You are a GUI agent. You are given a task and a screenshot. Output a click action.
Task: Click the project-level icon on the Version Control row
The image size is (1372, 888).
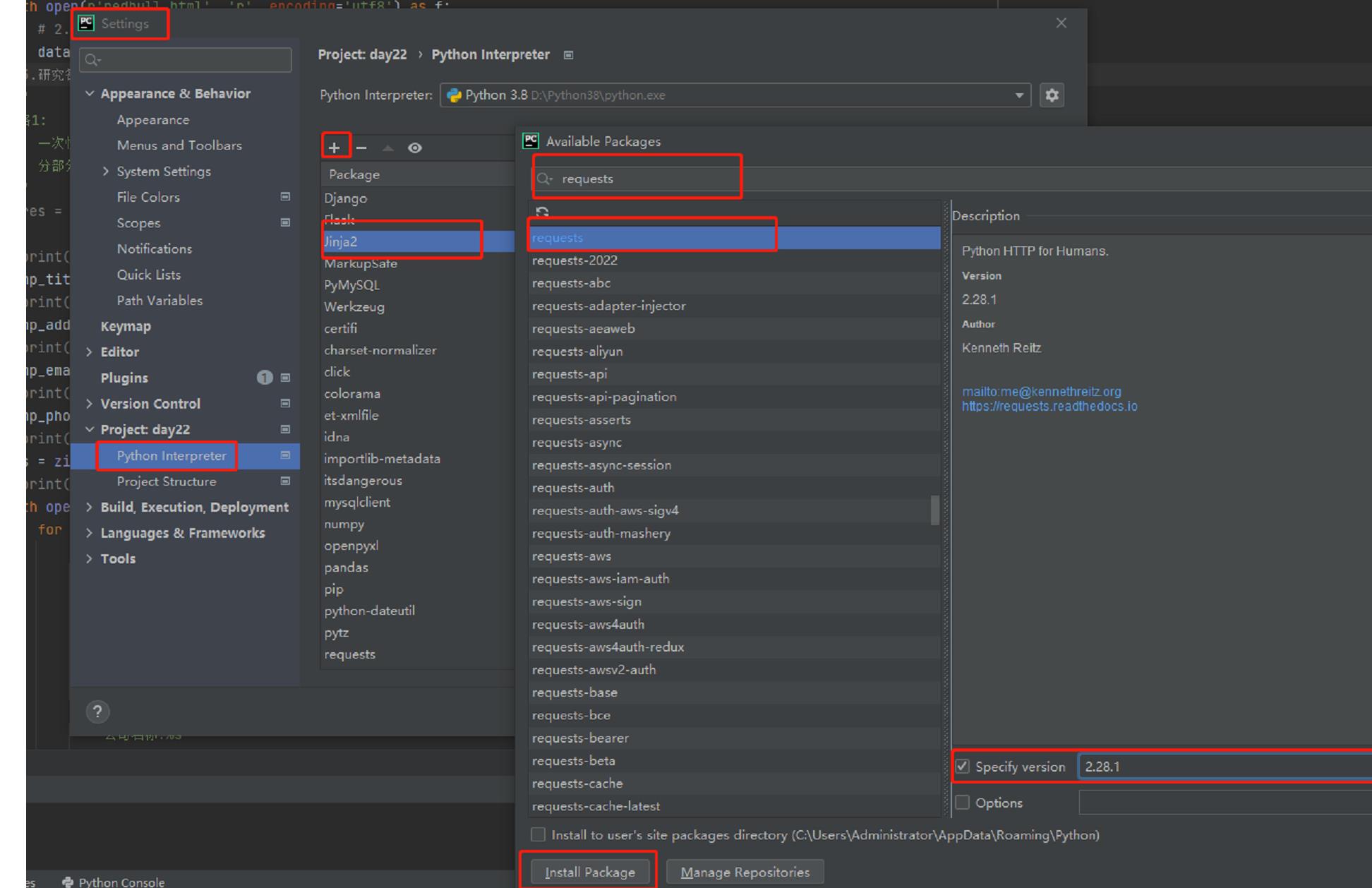285,403
